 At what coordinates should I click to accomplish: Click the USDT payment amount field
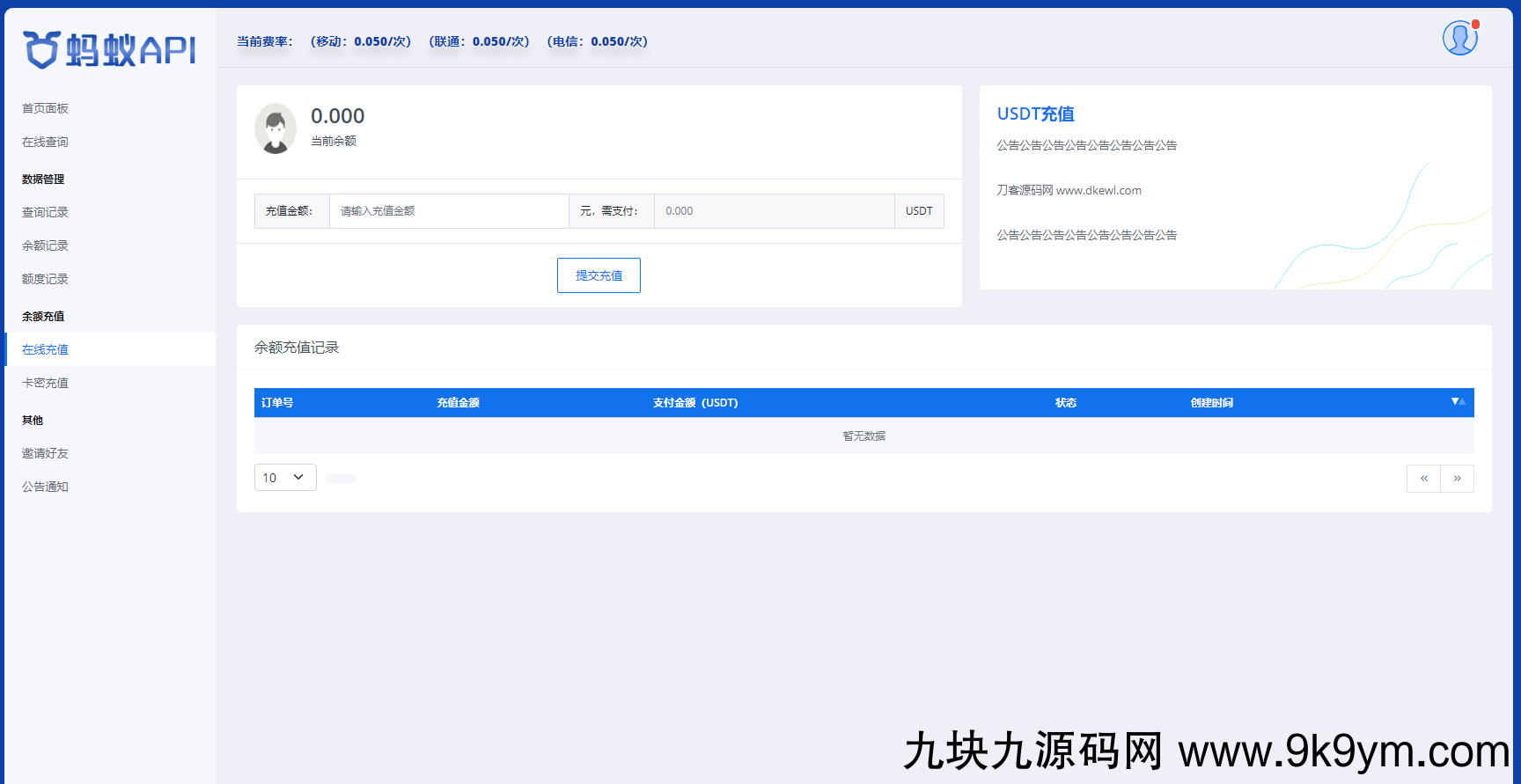pyautogui.click(x=773, y=211)
